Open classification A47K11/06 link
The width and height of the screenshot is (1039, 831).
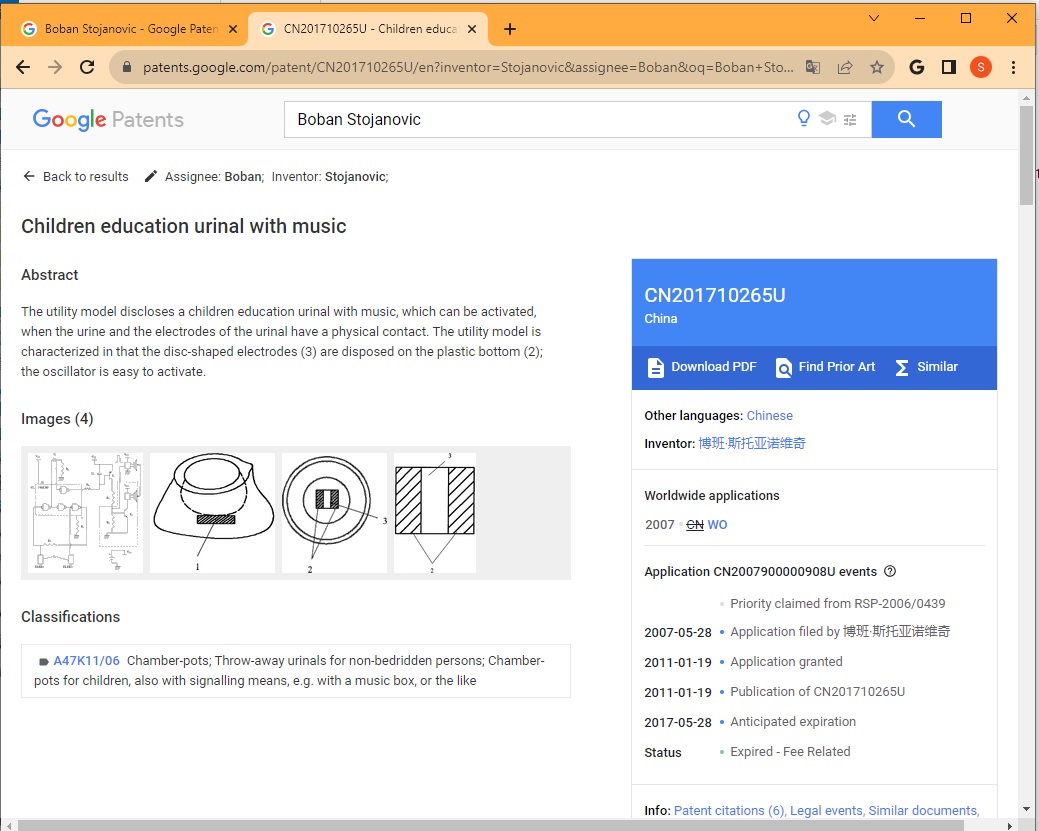(x=86, y=661)
